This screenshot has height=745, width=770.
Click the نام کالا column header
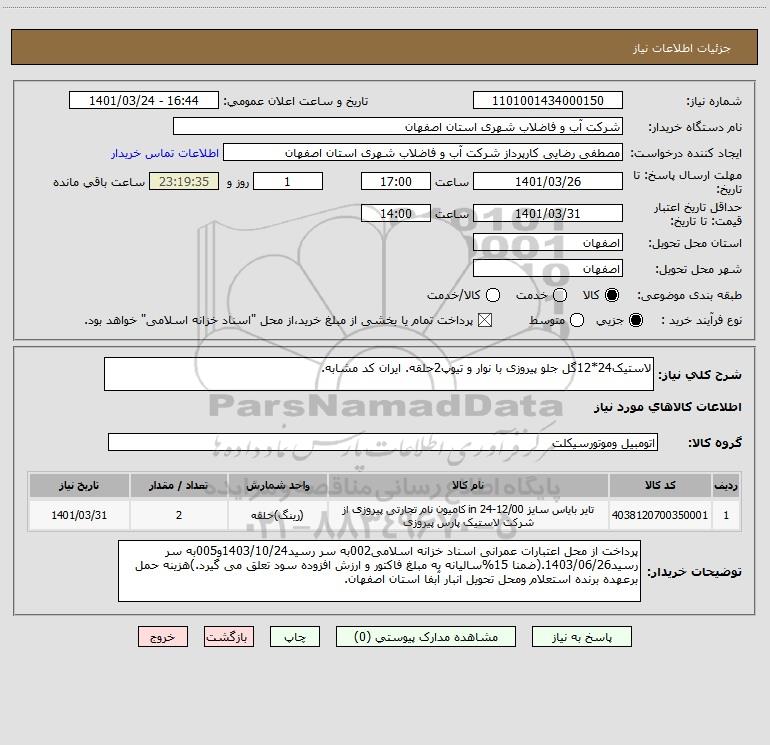click(x=468, y=485)
